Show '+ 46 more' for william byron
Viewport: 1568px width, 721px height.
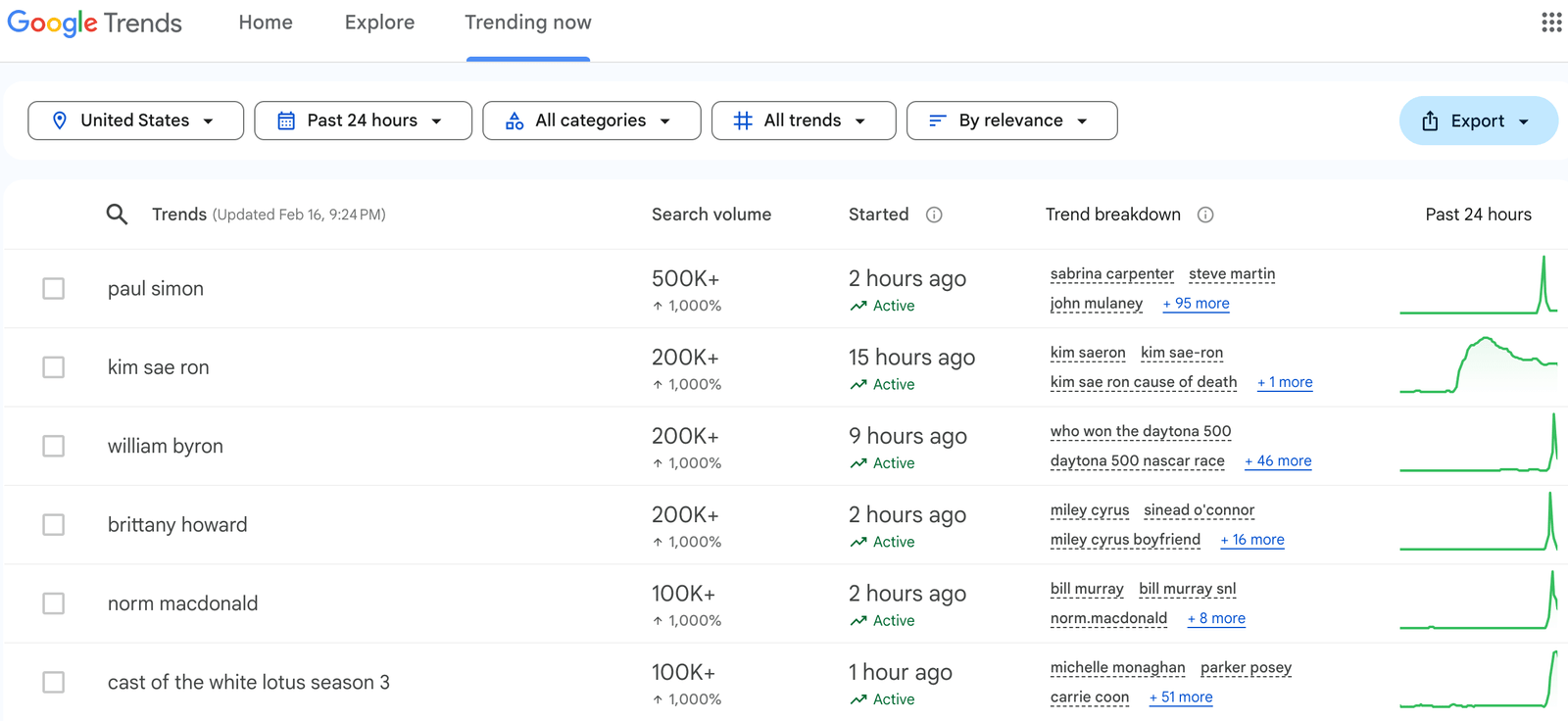click(1278, 460)
